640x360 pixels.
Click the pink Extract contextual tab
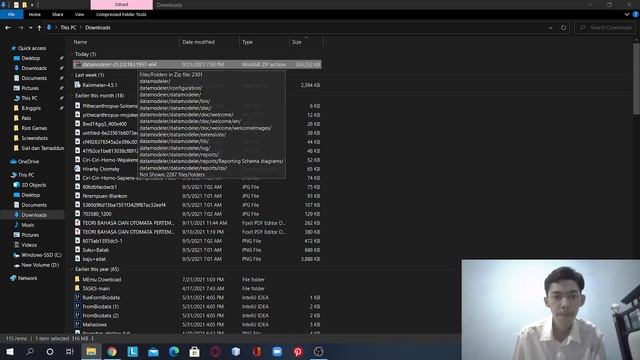pyautogui.click(x=122, y=5)
